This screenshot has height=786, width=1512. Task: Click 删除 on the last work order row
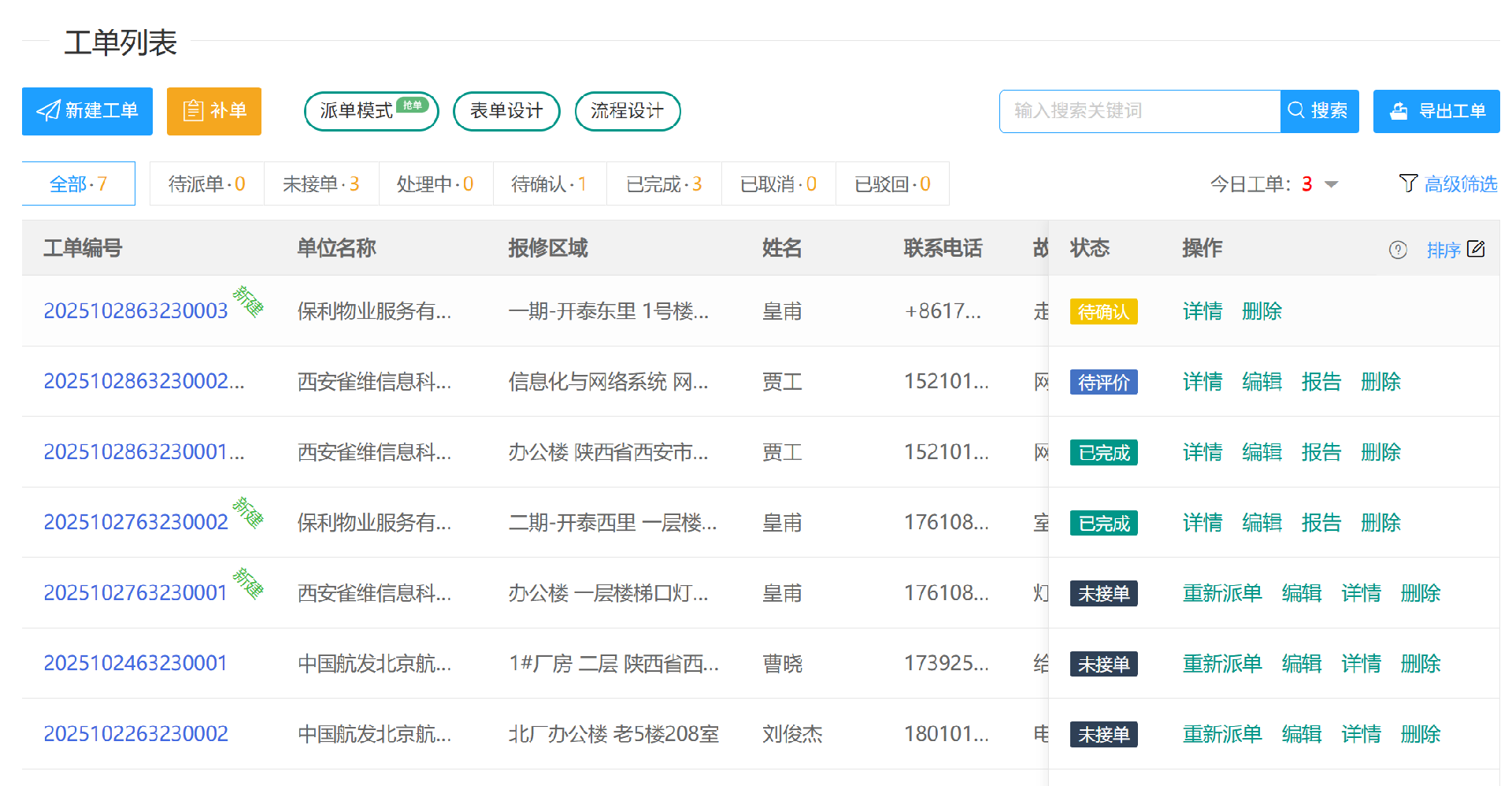click(x=1420, y=734)
